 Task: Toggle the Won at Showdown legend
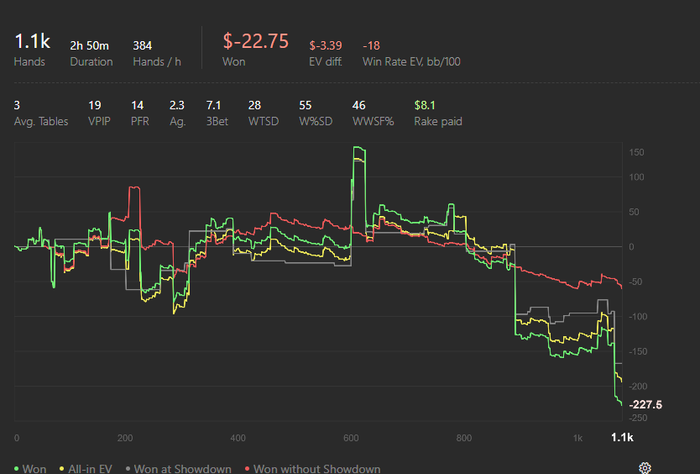click(179, 469)
